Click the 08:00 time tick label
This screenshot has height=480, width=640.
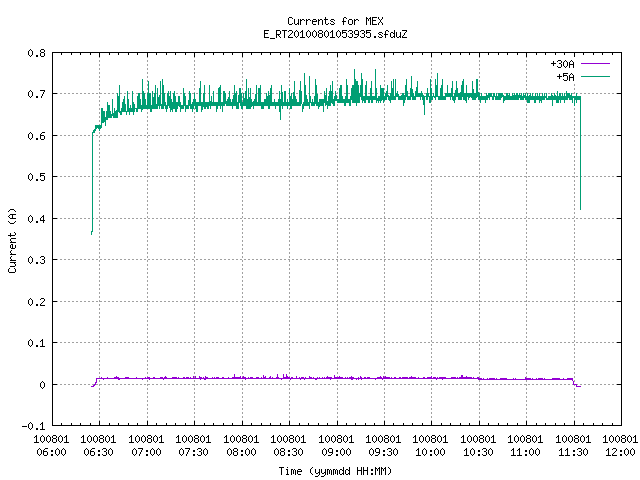(x=241, y=452)
